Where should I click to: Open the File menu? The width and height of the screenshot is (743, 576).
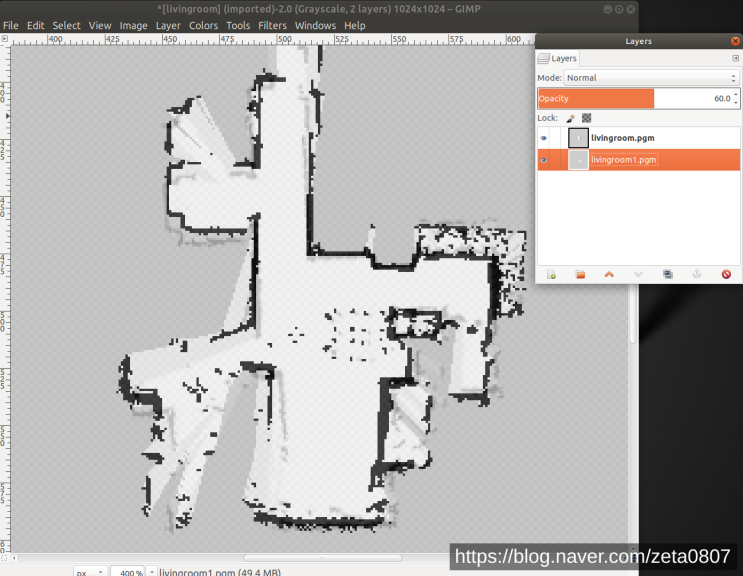click(10, 26)
